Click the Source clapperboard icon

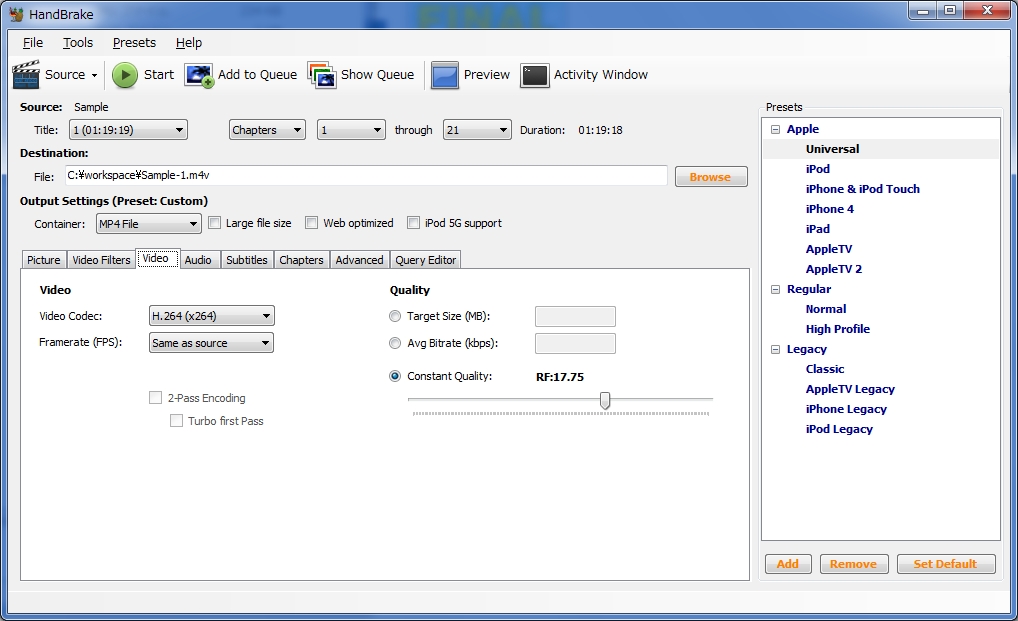pyautogui.click(x=26, y=75)
